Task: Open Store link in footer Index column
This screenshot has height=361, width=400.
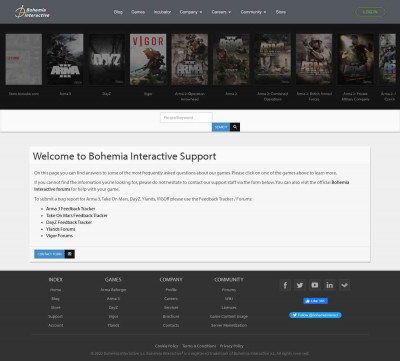Action: (x=55, y=308)
